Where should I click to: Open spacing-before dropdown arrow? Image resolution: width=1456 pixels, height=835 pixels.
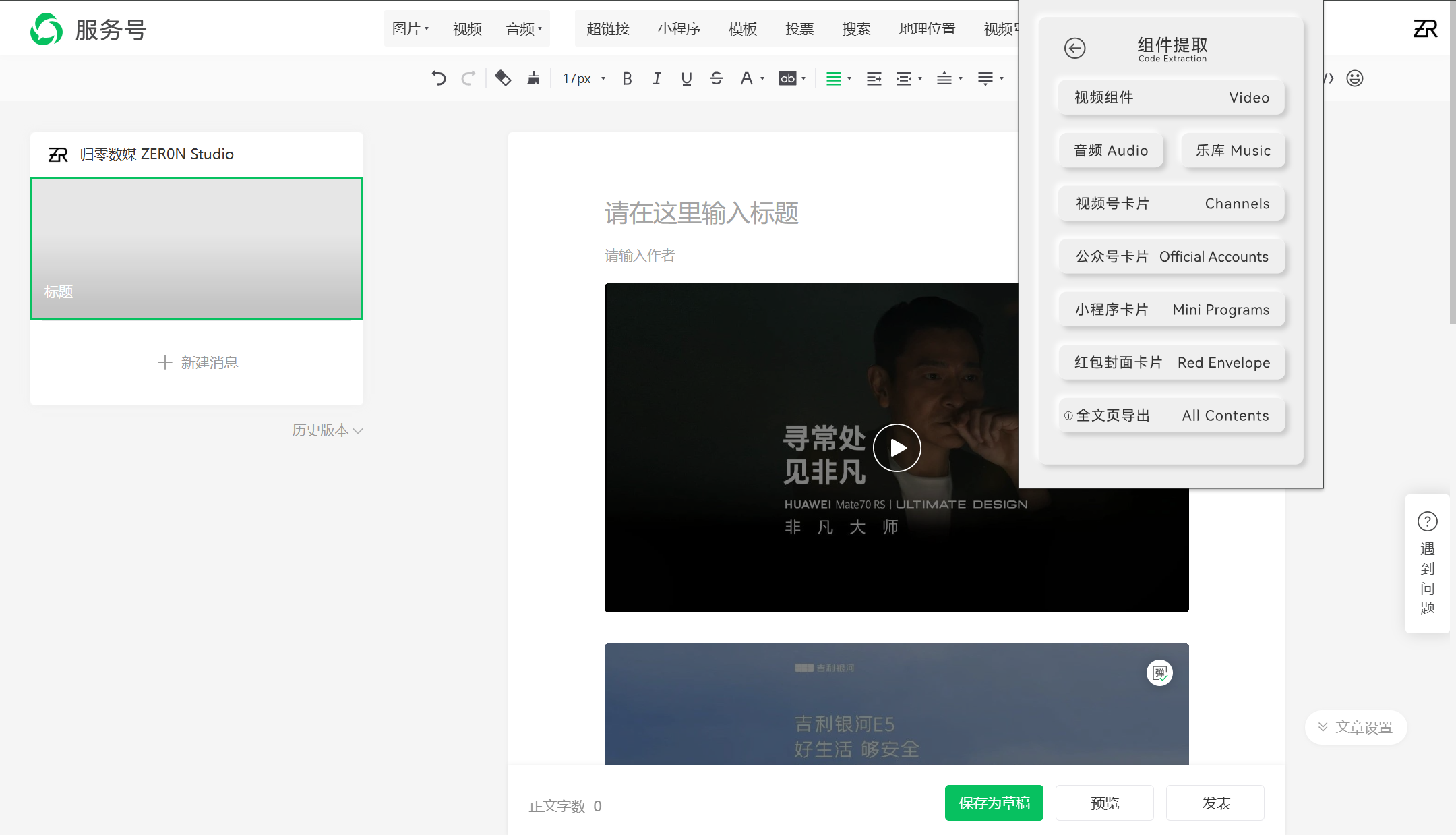pos(961,78)
